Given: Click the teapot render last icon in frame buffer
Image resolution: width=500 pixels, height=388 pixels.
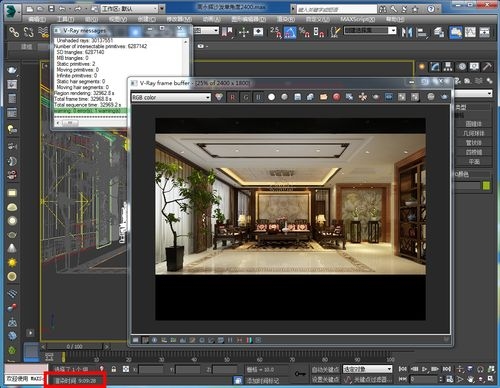Looking at the screenshot, I should [x=444, y=97].
